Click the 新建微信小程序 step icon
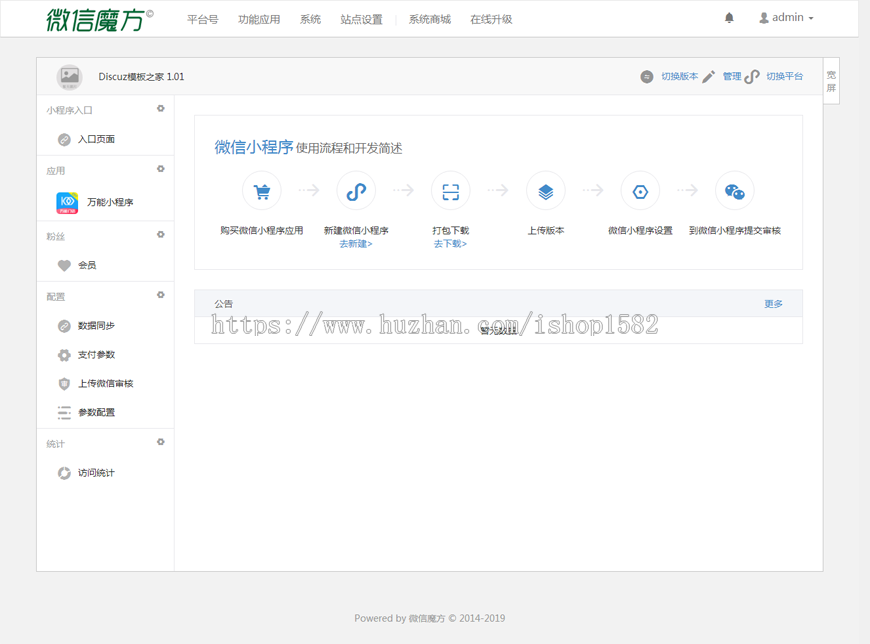 pyautogui.click(x=356, y=191)
